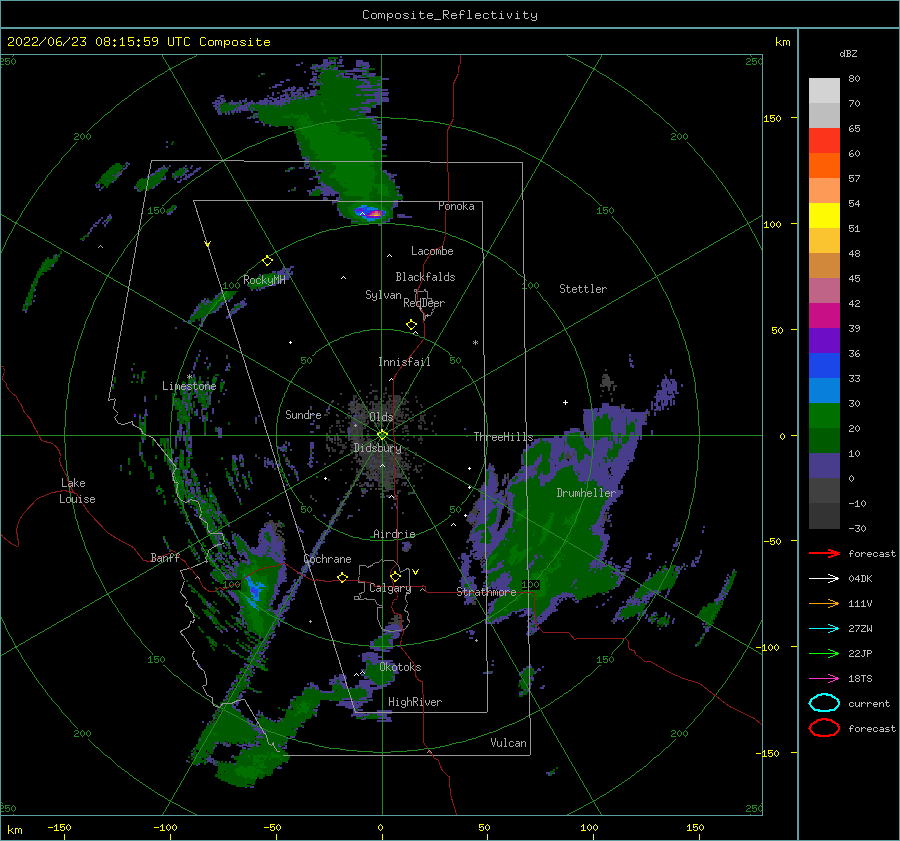Click the Sylvan label
The height and width of the screenshot is (841, 900).
[383, 295]
